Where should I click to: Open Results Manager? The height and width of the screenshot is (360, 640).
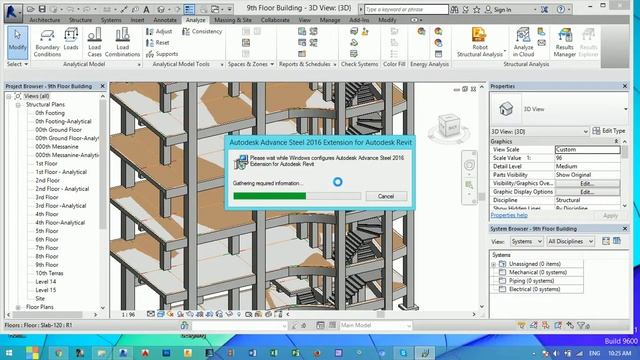pyautogui.click(x=564, y=43)
